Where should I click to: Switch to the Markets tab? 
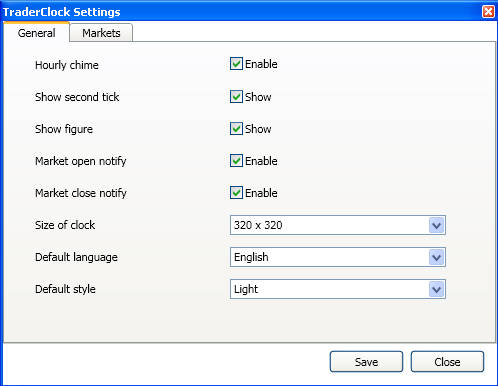101,33
